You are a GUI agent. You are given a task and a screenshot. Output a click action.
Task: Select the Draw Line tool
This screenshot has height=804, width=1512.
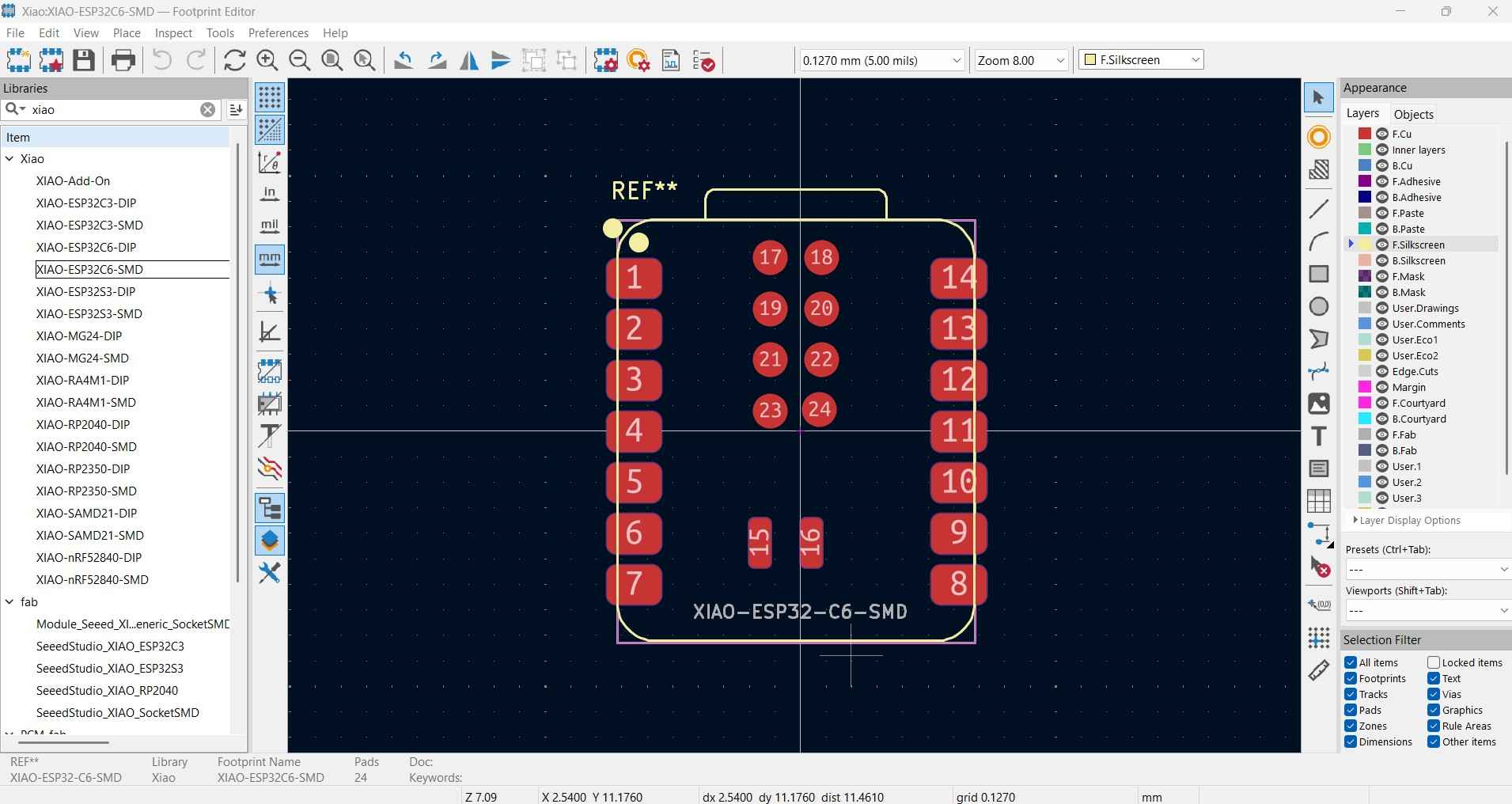[1318, 209]
